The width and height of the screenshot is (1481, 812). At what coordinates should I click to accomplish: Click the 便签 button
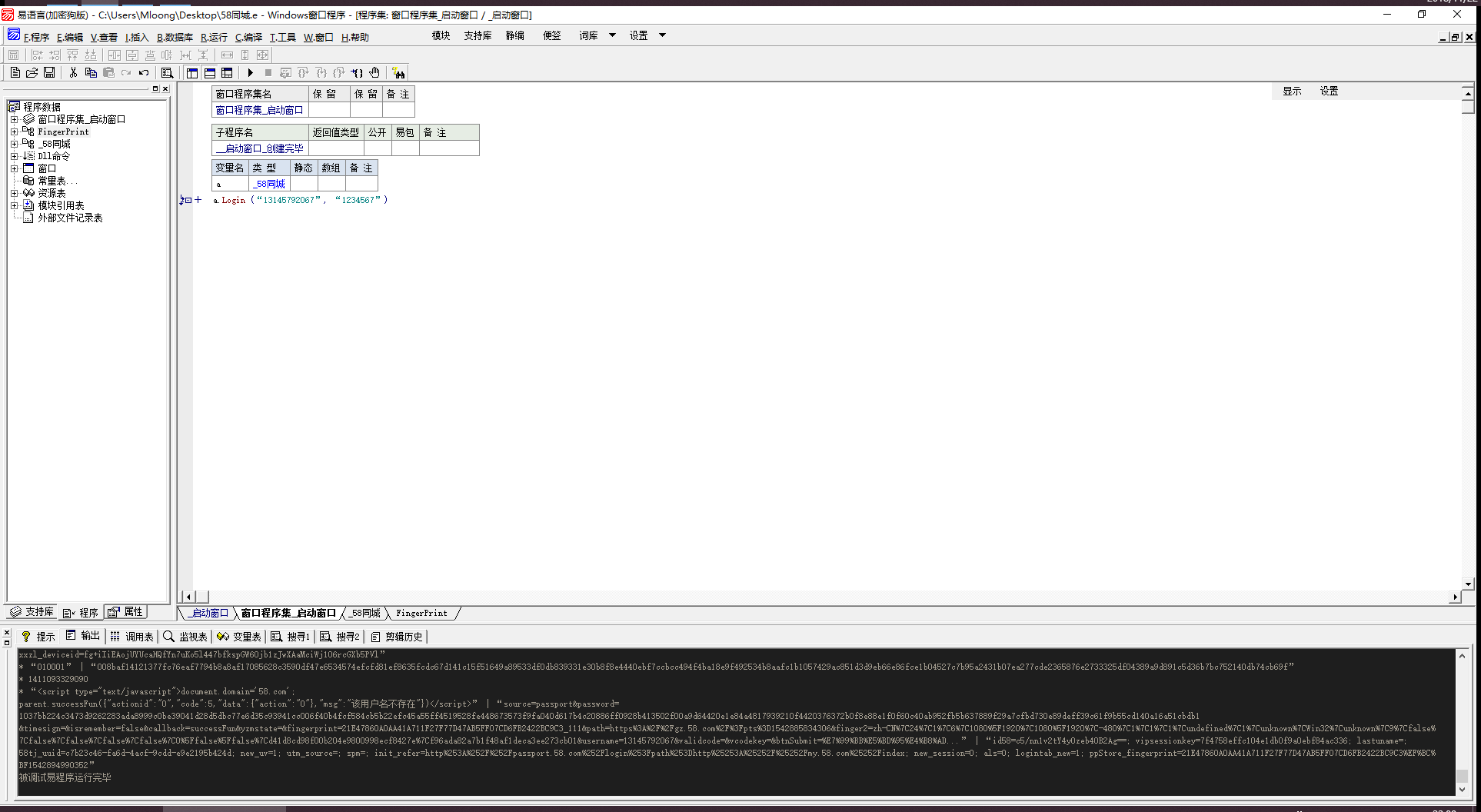tap(551, 35)
